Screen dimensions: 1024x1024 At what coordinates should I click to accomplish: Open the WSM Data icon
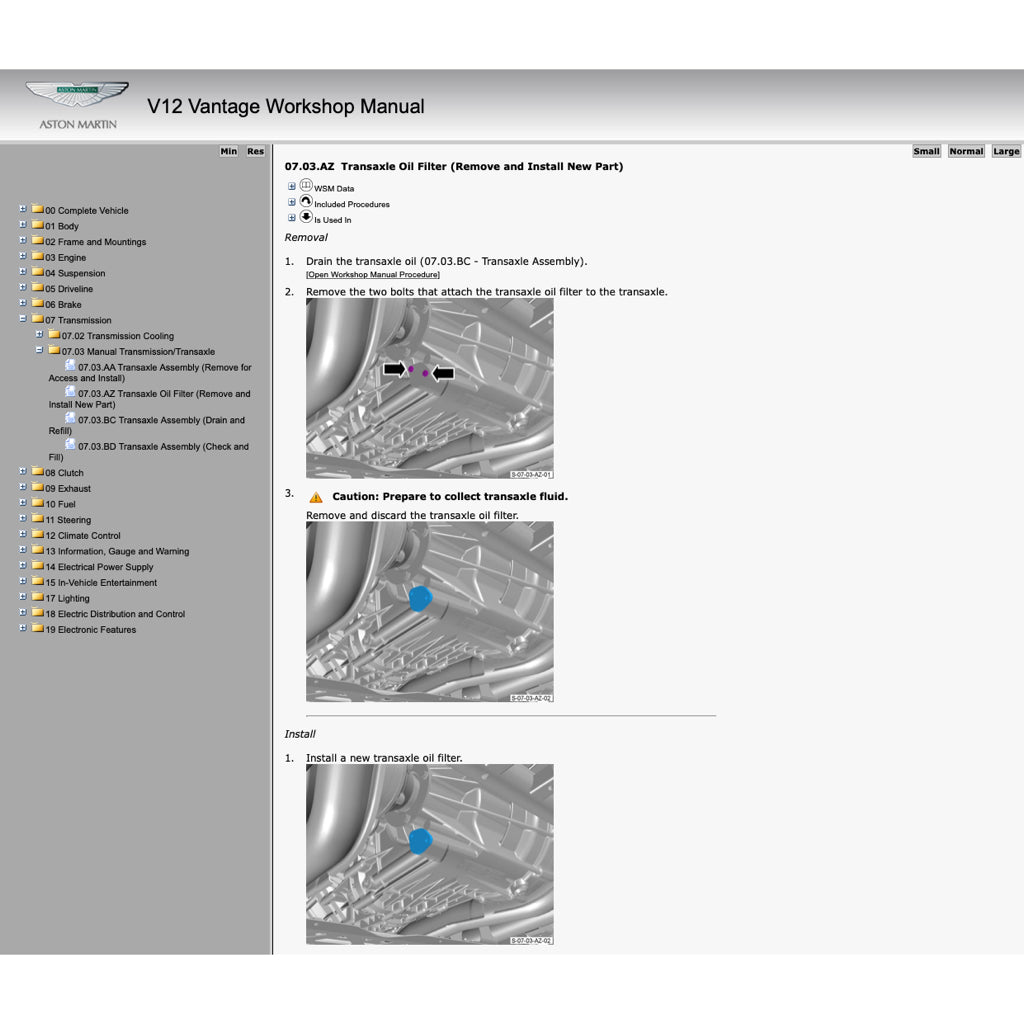pyautogui.click(x=306, y=185)
